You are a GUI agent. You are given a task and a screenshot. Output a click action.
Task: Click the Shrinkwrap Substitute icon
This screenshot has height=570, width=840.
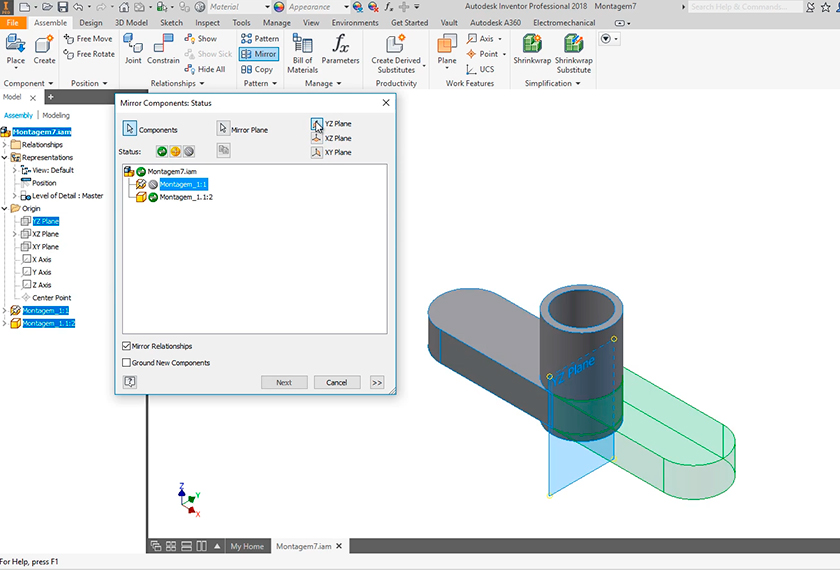[x=573, y=45]
